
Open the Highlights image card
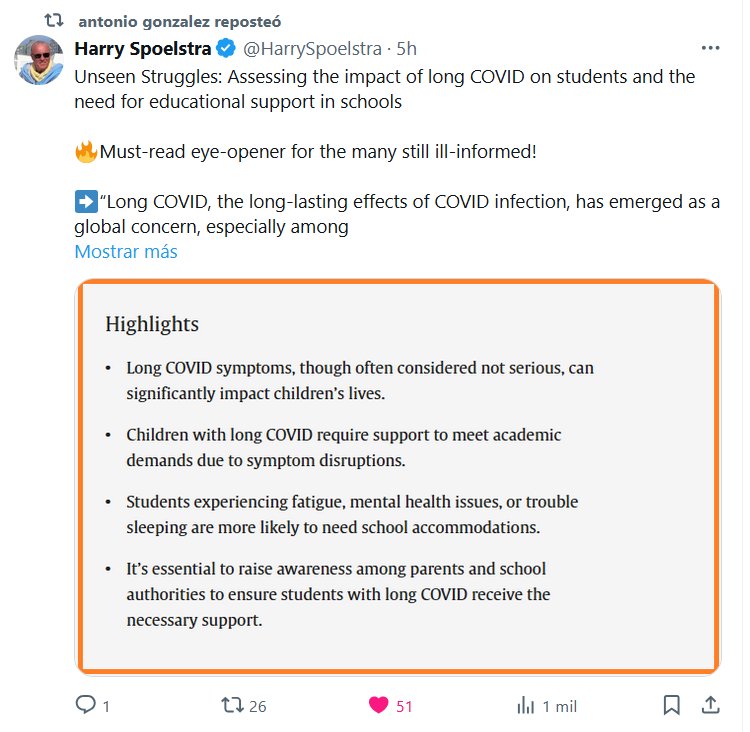point(397,476)
